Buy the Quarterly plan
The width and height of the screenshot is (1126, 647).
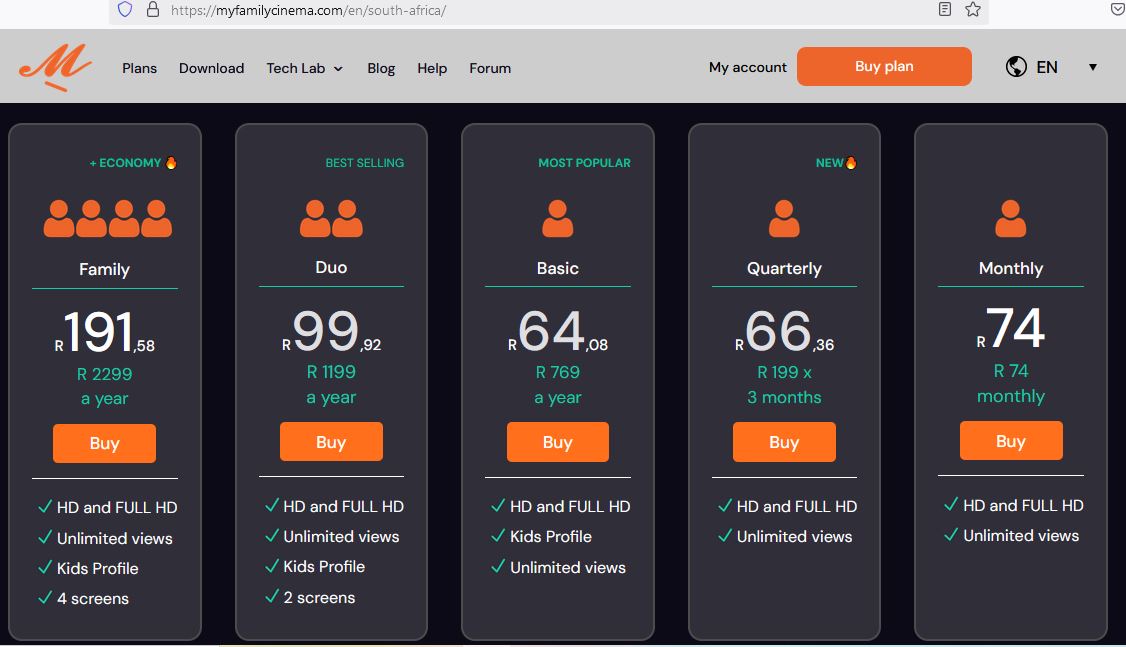click(x=784, y=442)
